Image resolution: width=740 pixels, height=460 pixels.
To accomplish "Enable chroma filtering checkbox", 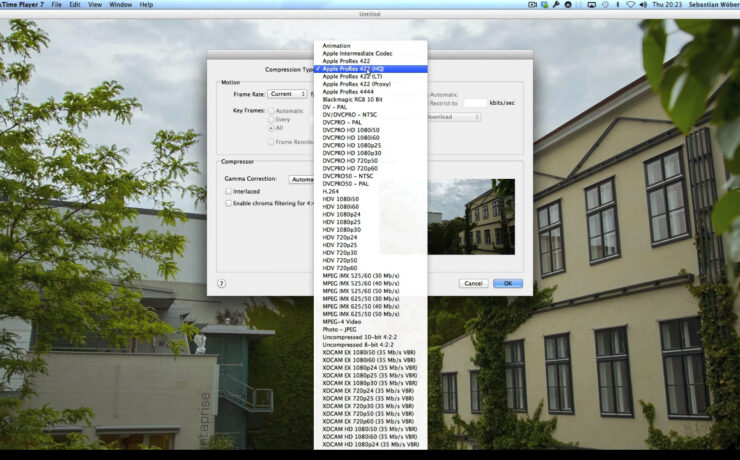I will point(228,203).
